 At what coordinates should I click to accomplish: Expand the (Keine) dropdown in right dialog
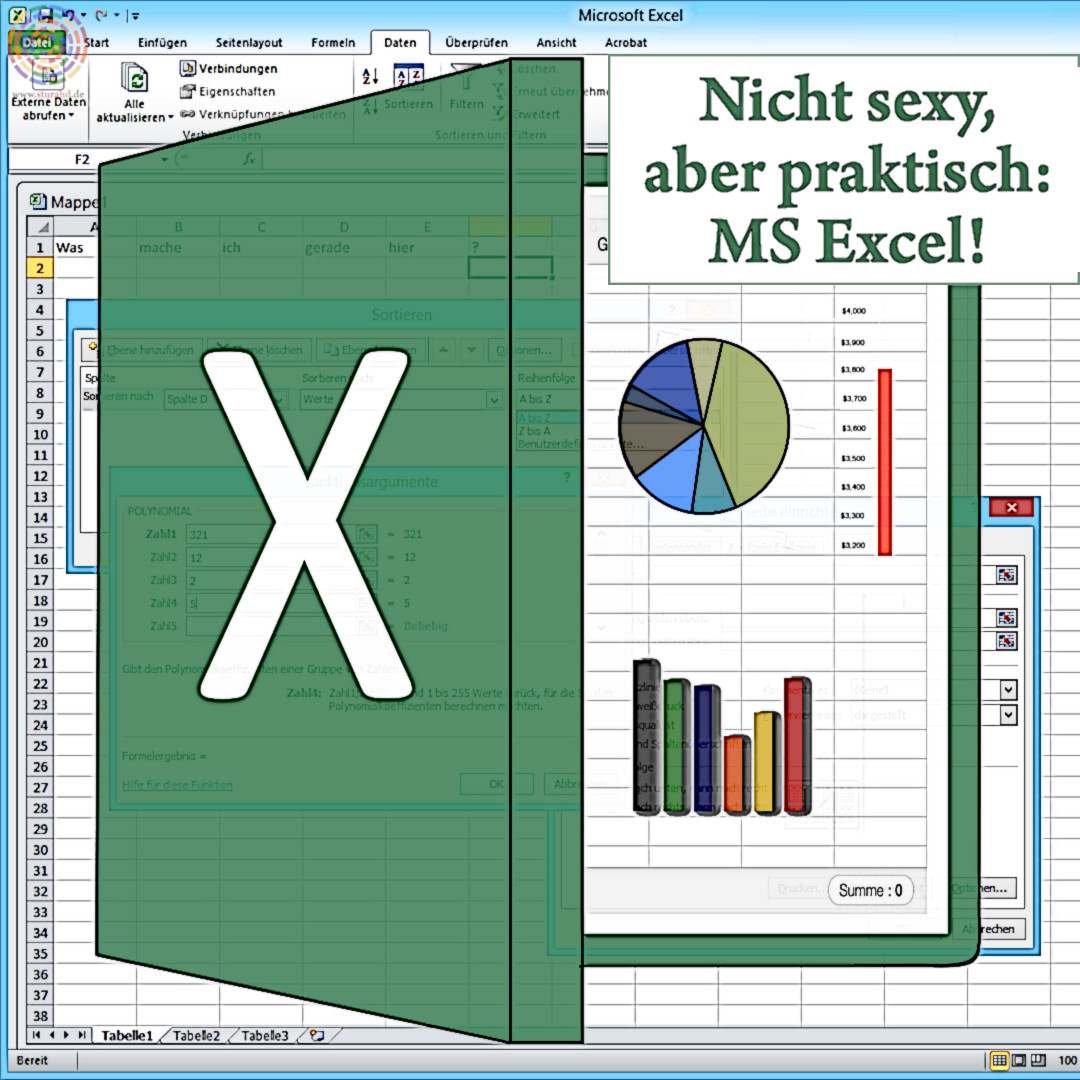tap(1008, 689)
